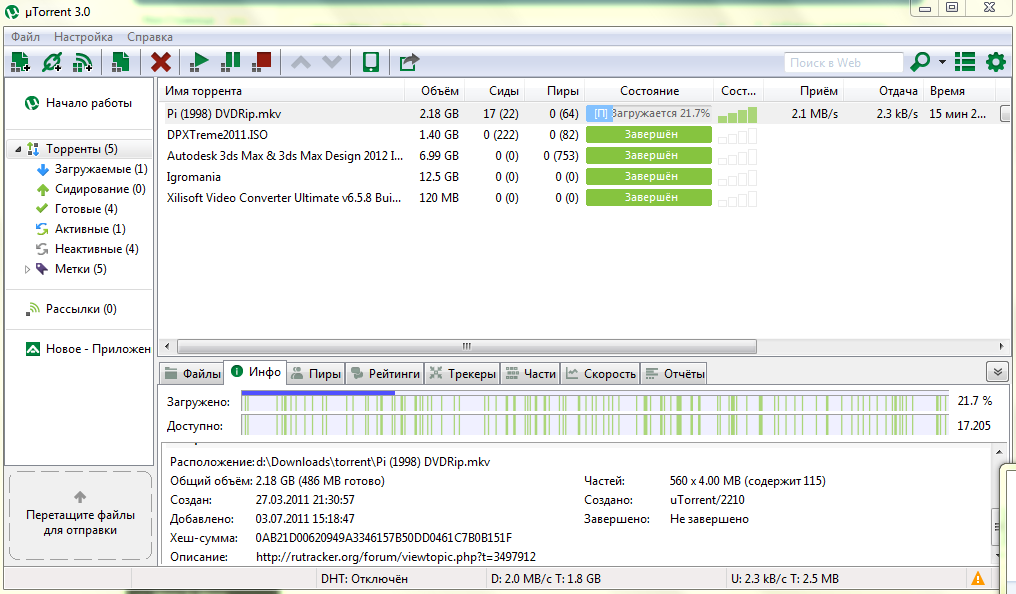Click the Загружено progress bar
The width and height of the screenshot is (1016, 594).
point(600,401)
